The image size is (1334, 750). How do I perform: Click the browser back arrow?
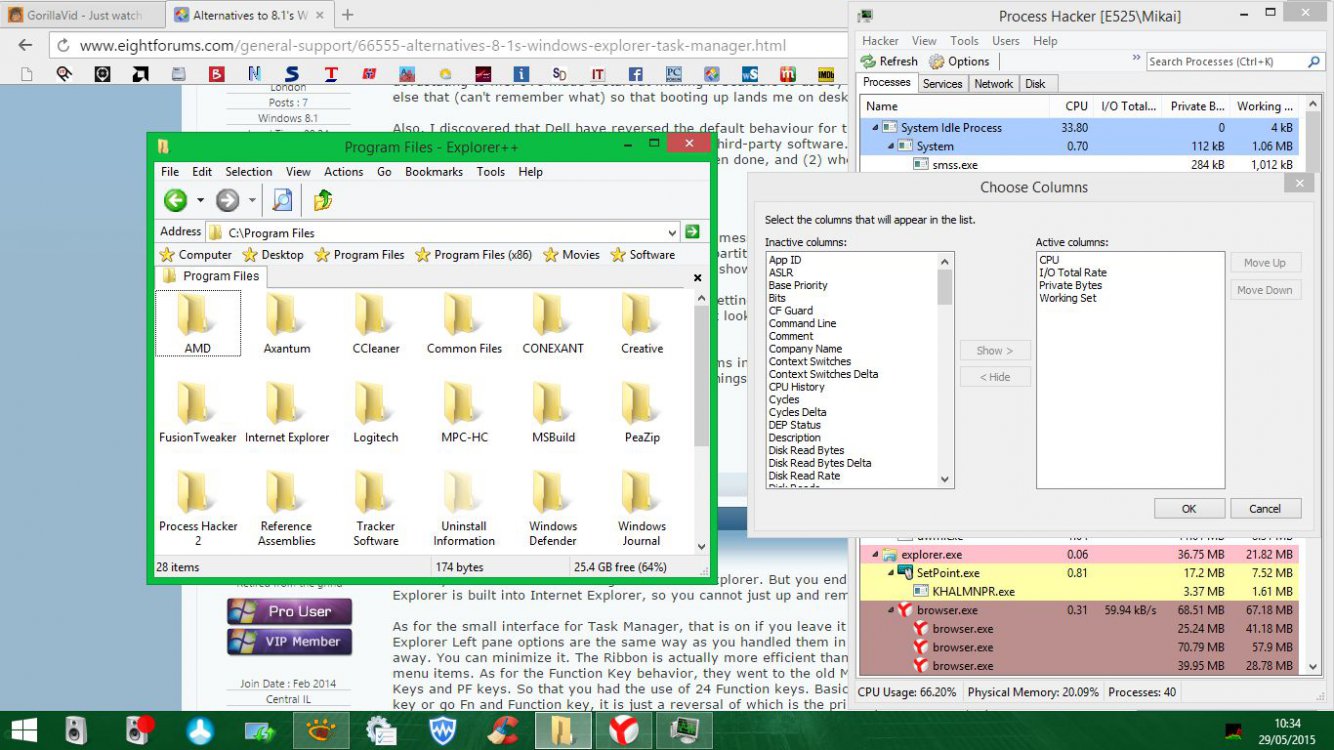pos(26,45)
